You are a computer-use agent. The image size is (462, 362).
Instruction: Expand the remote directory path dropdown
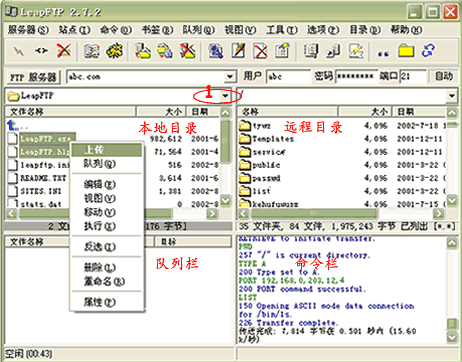(452, 96)
